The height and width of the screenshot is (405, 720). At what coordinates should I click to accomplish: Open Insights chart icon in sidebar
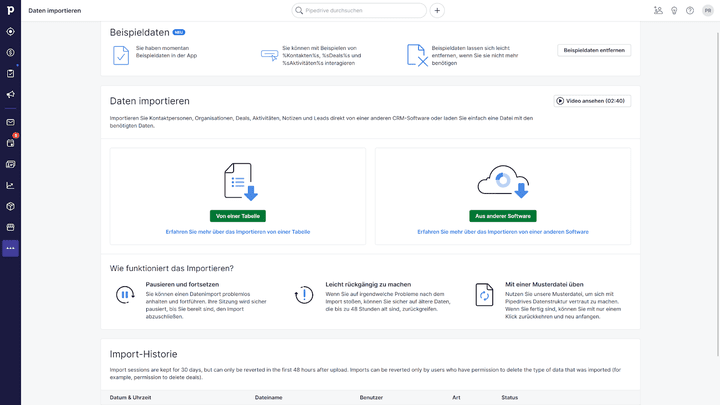pos(10,186)
